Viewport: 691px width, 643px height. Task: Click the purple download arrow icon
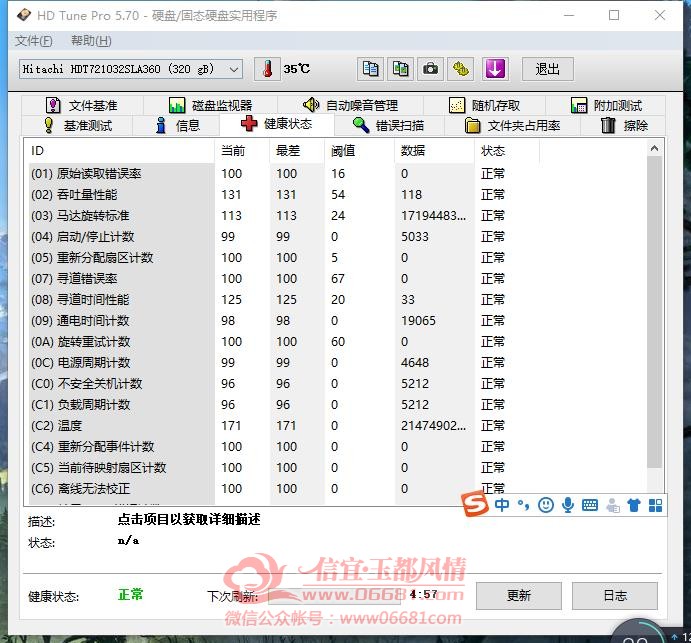pos(495,69)
